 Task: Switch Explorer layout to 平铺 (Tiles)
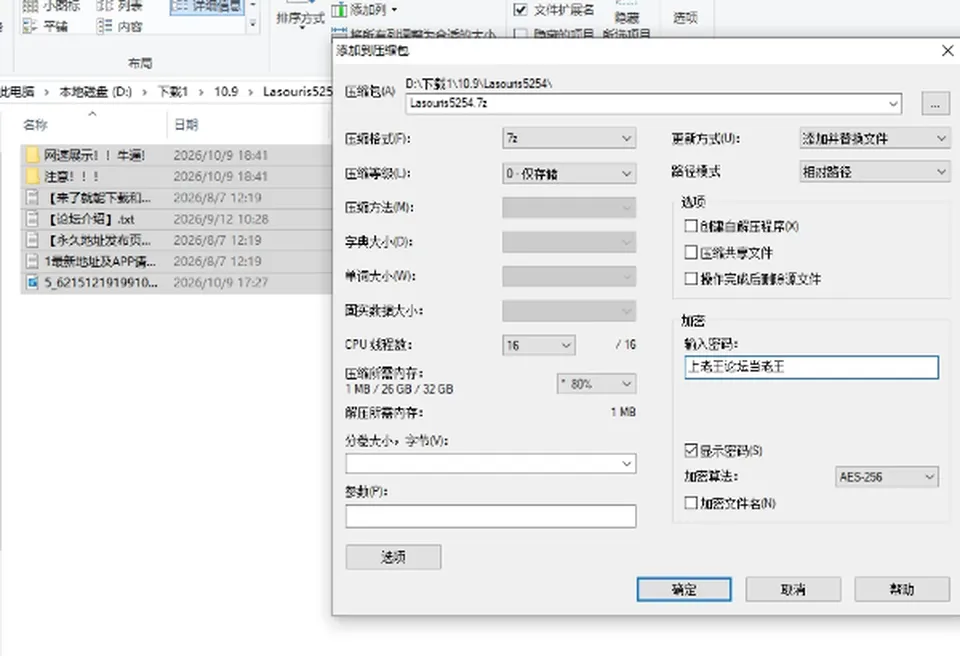tap(45, 26)
